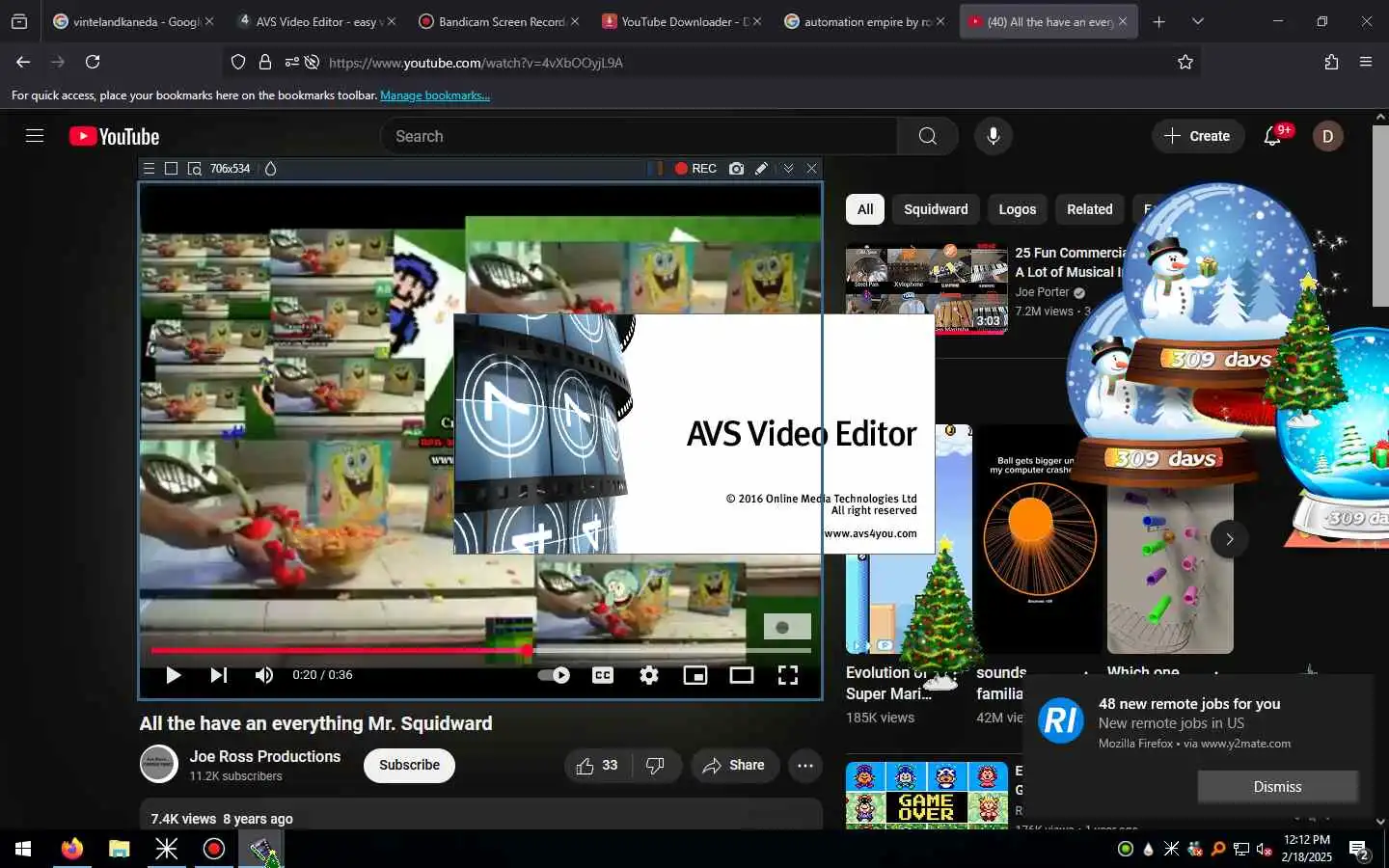Select the Logos filter chip
The height and width of the screenshot is (868, 1389).
click(x=1017, y=209)
